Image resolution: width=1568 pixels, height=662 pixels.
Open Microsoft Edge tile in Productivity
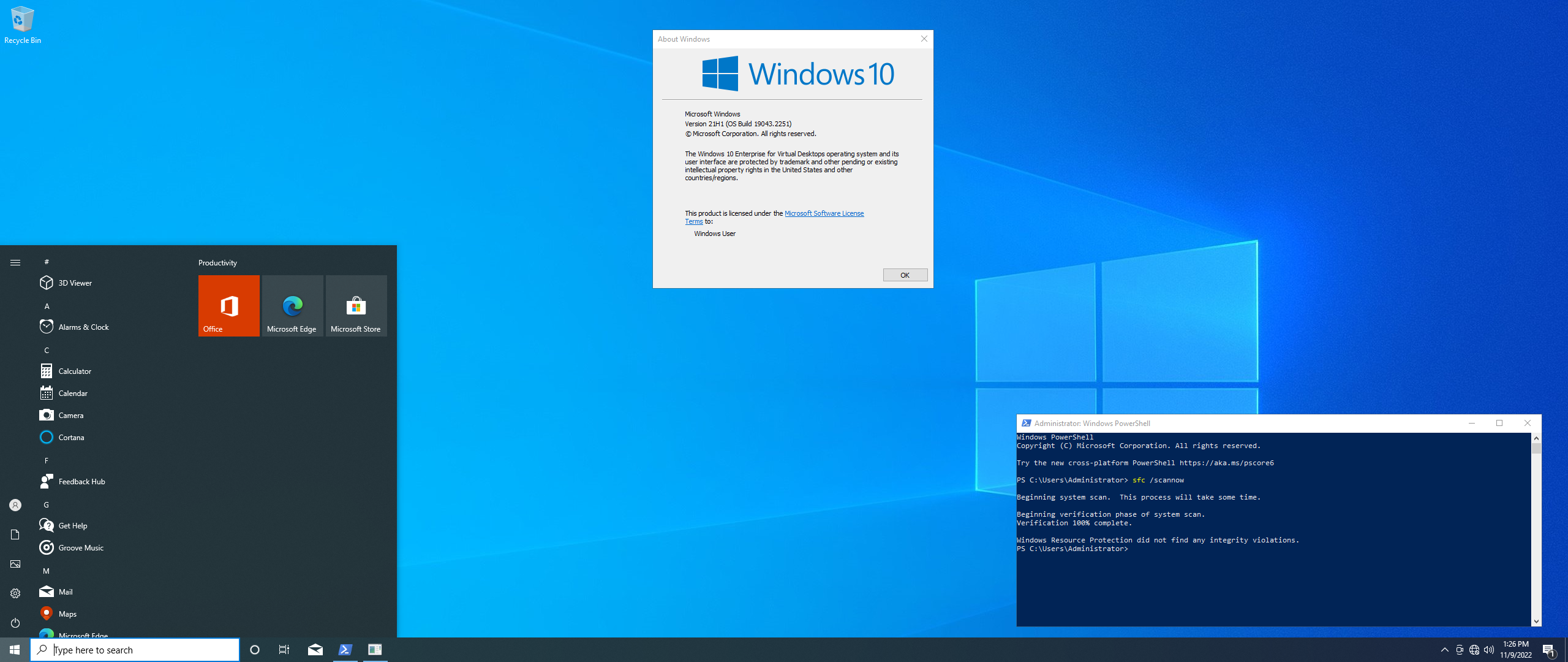coord(293,306)
